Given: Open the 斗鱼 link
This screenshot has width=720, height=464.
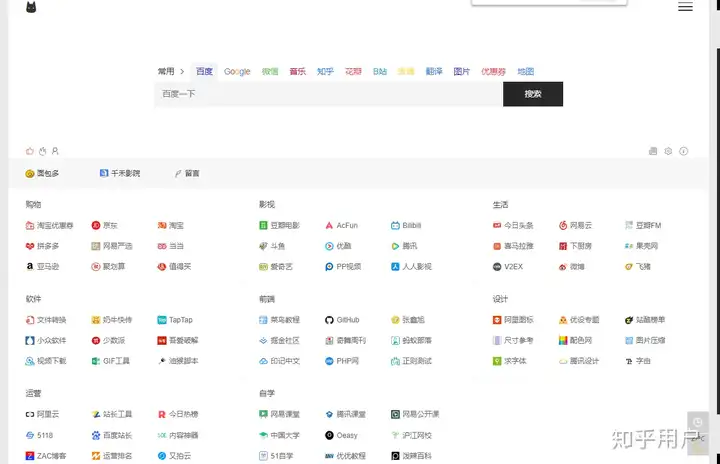Looking at the screenshot, I should 272,246.
